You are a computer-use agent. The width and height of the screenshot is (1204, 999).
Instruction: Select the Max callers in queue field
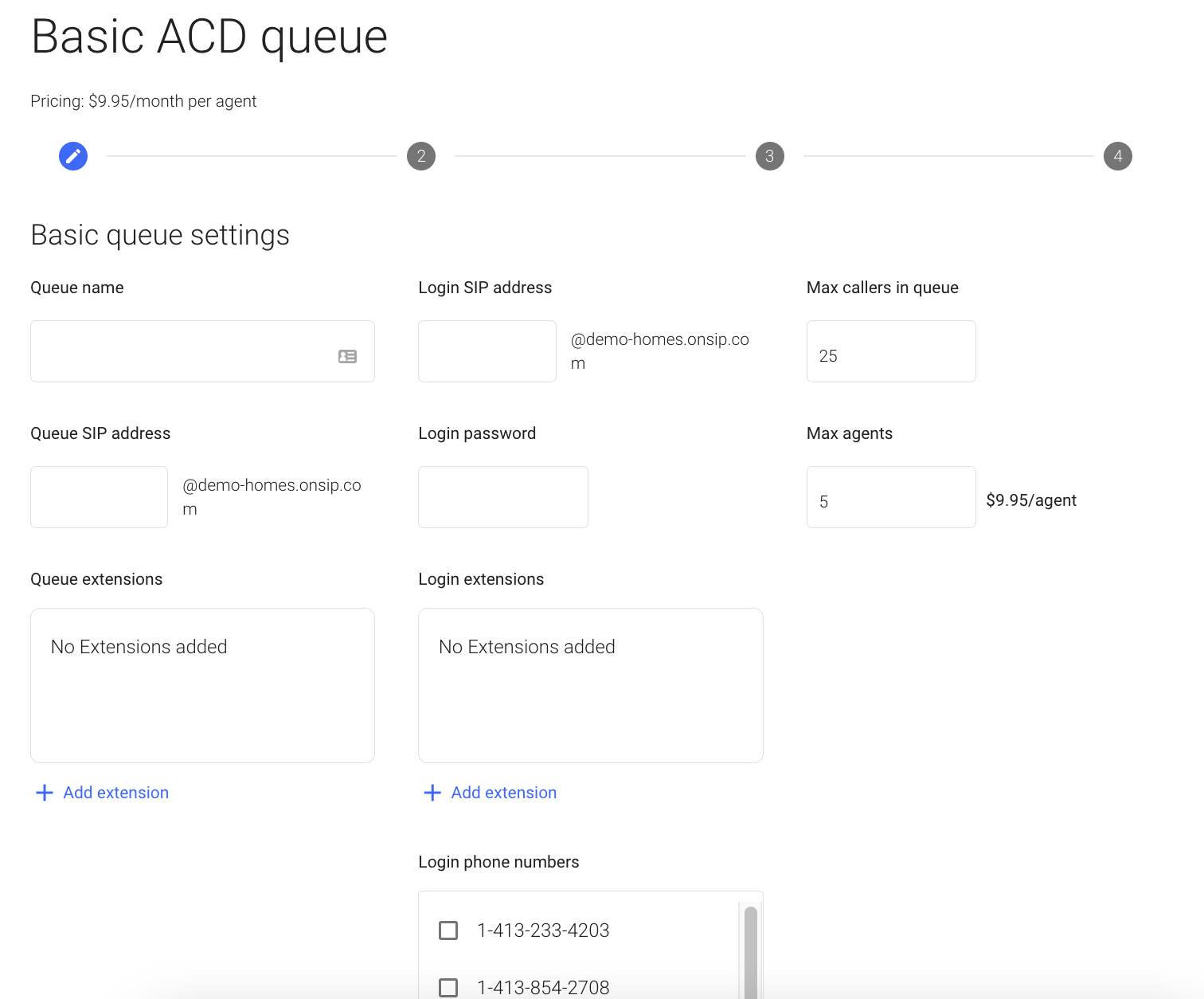pyautogui.click(x=890, y=351)
